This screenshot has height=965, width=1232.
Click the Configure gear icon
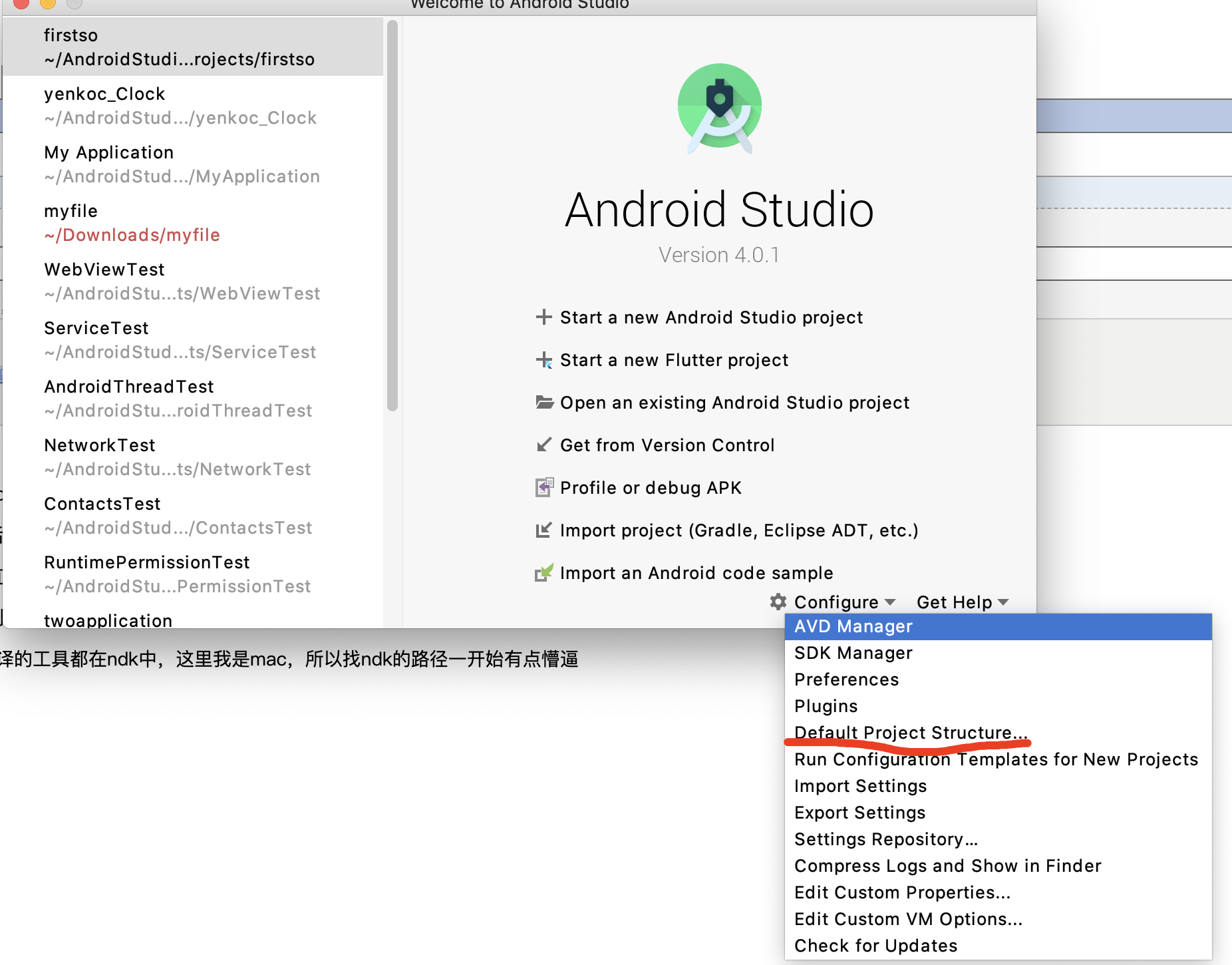[x=778, y=602]
